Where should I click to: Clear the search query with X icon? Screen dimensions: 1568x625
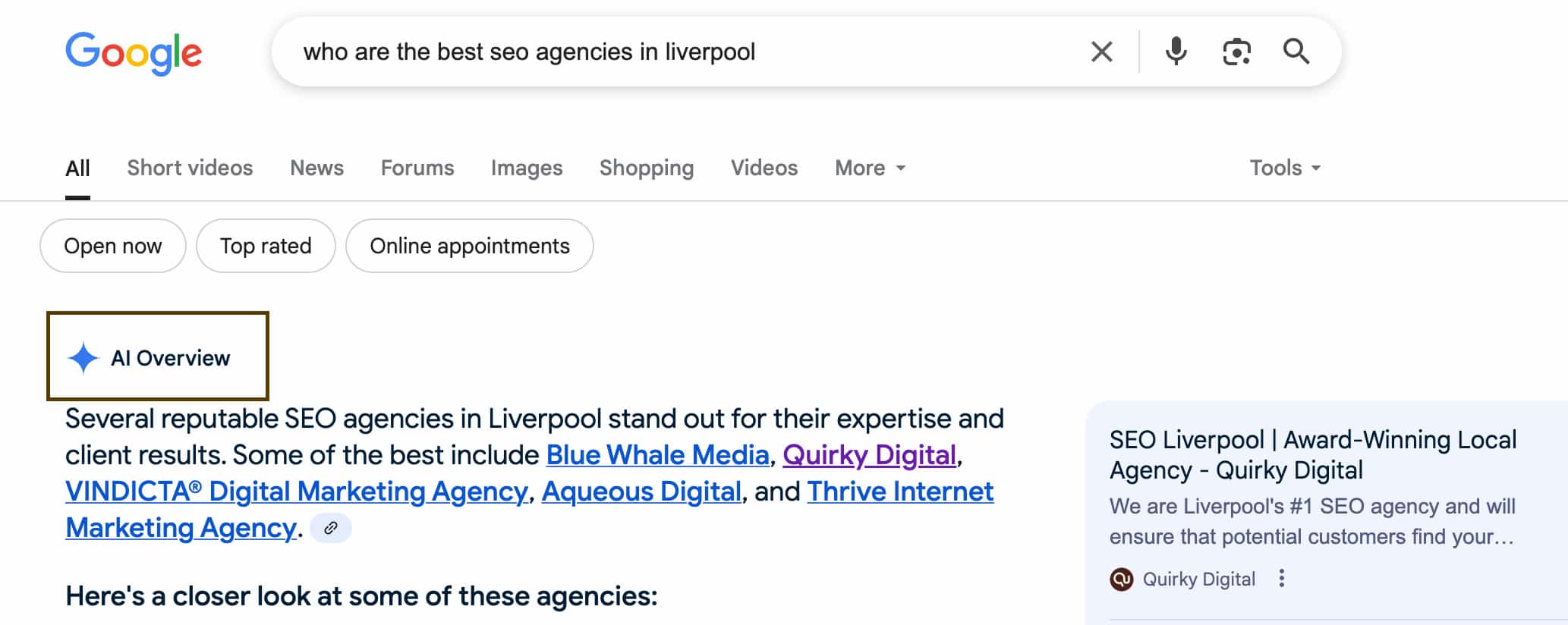(x=1101, y=52)
